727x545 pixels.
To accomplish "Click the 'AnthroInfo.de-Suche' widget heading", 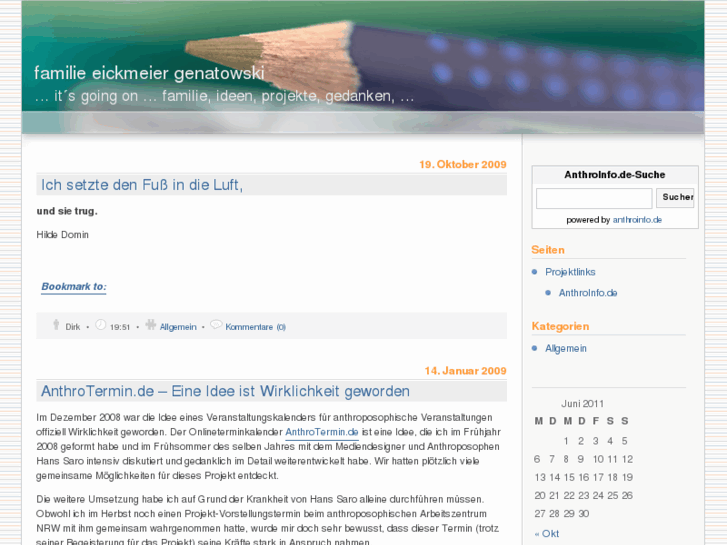I will pyautogui.click(x=615, y=175).
